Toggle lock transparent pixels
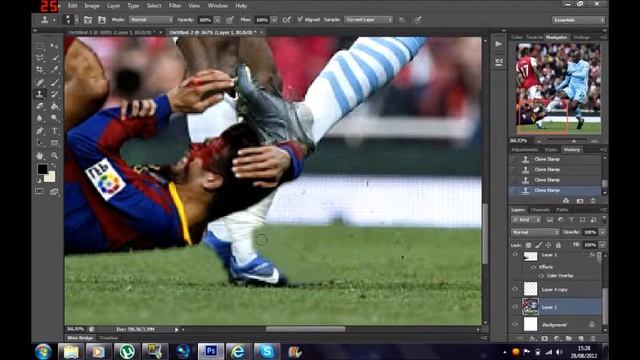This screenshot has height=360, width=640. (x=528, y=245)
